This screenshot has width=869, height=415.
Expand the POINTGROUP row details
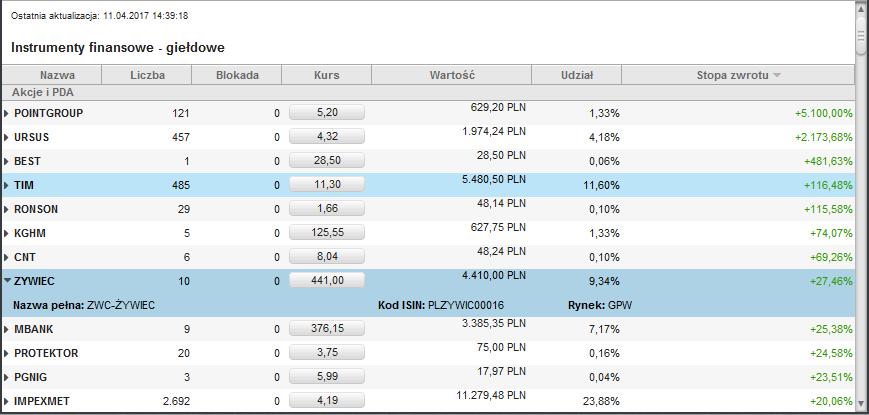7,113
